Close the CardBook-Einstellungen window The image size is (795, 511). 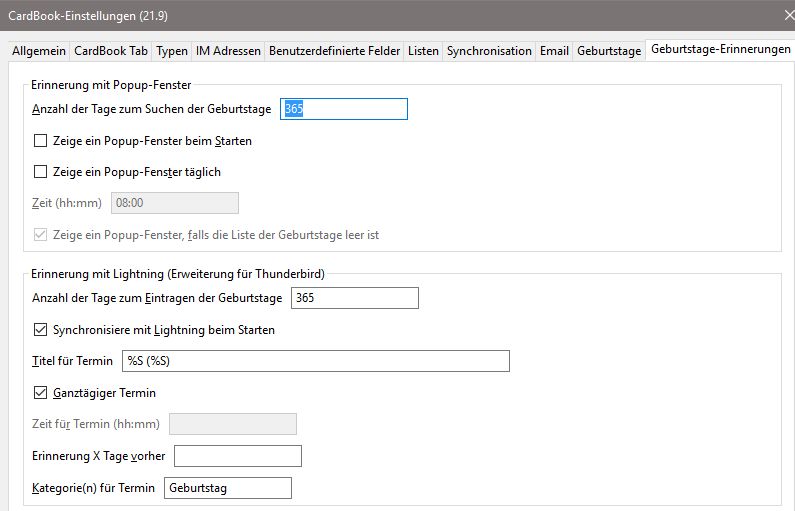click(x=788, y=16)
